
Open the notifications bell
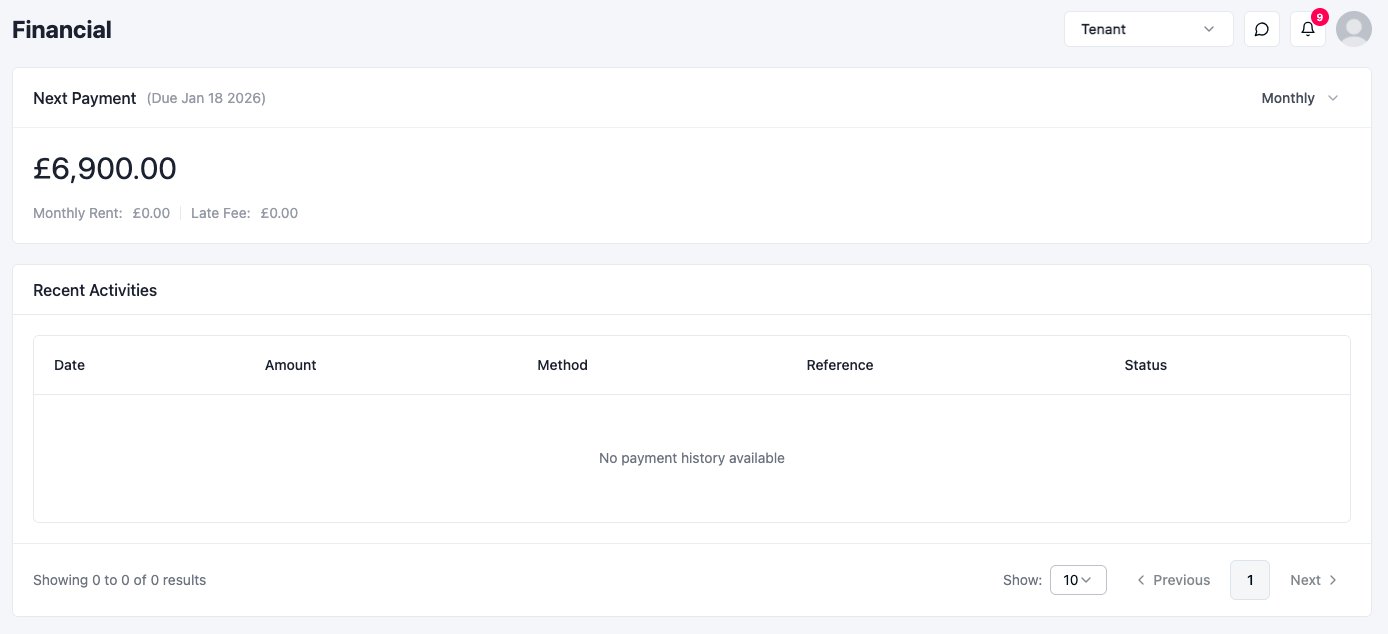pos(1307,29)
